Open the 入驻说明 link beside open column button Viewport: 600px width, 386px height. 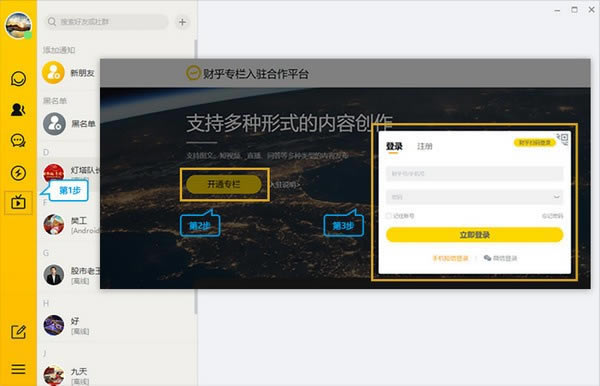coord(285,185)
